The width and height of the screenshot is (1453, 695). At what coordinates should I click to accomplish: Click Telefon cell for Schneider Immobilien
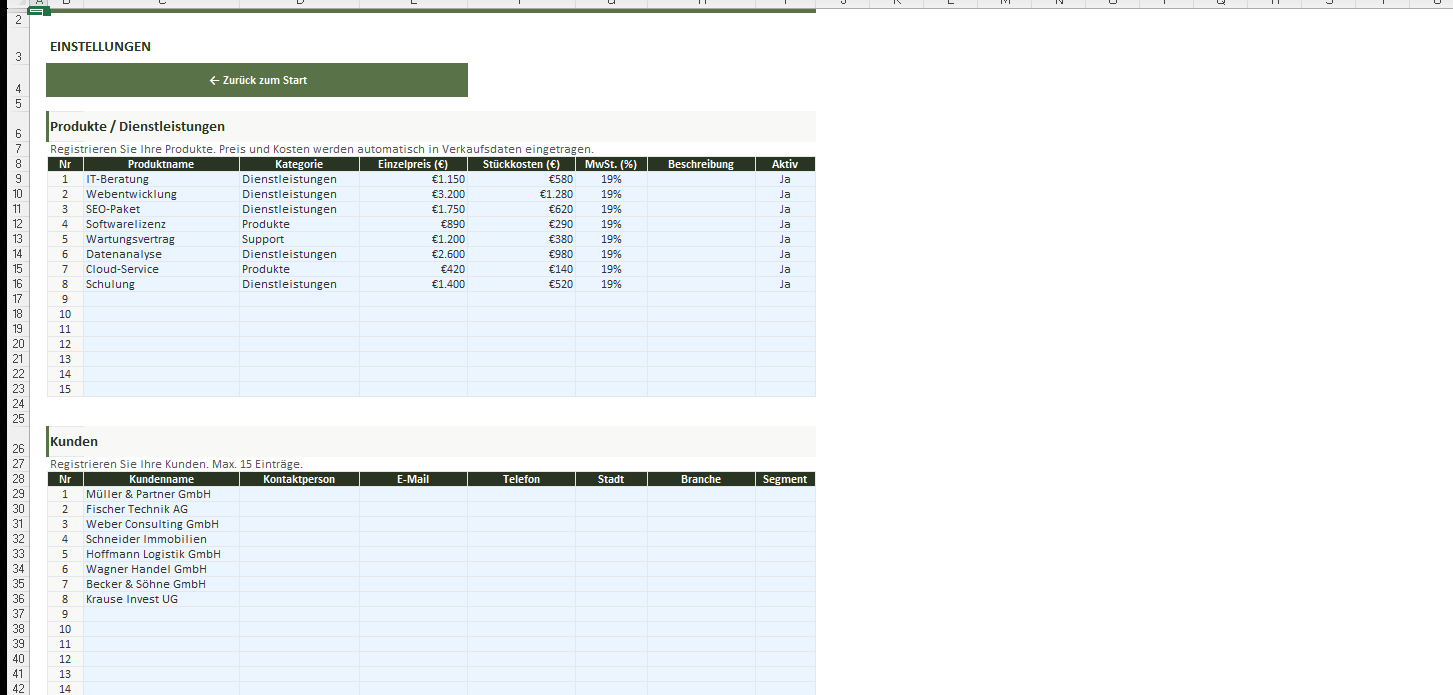(521, 539)
